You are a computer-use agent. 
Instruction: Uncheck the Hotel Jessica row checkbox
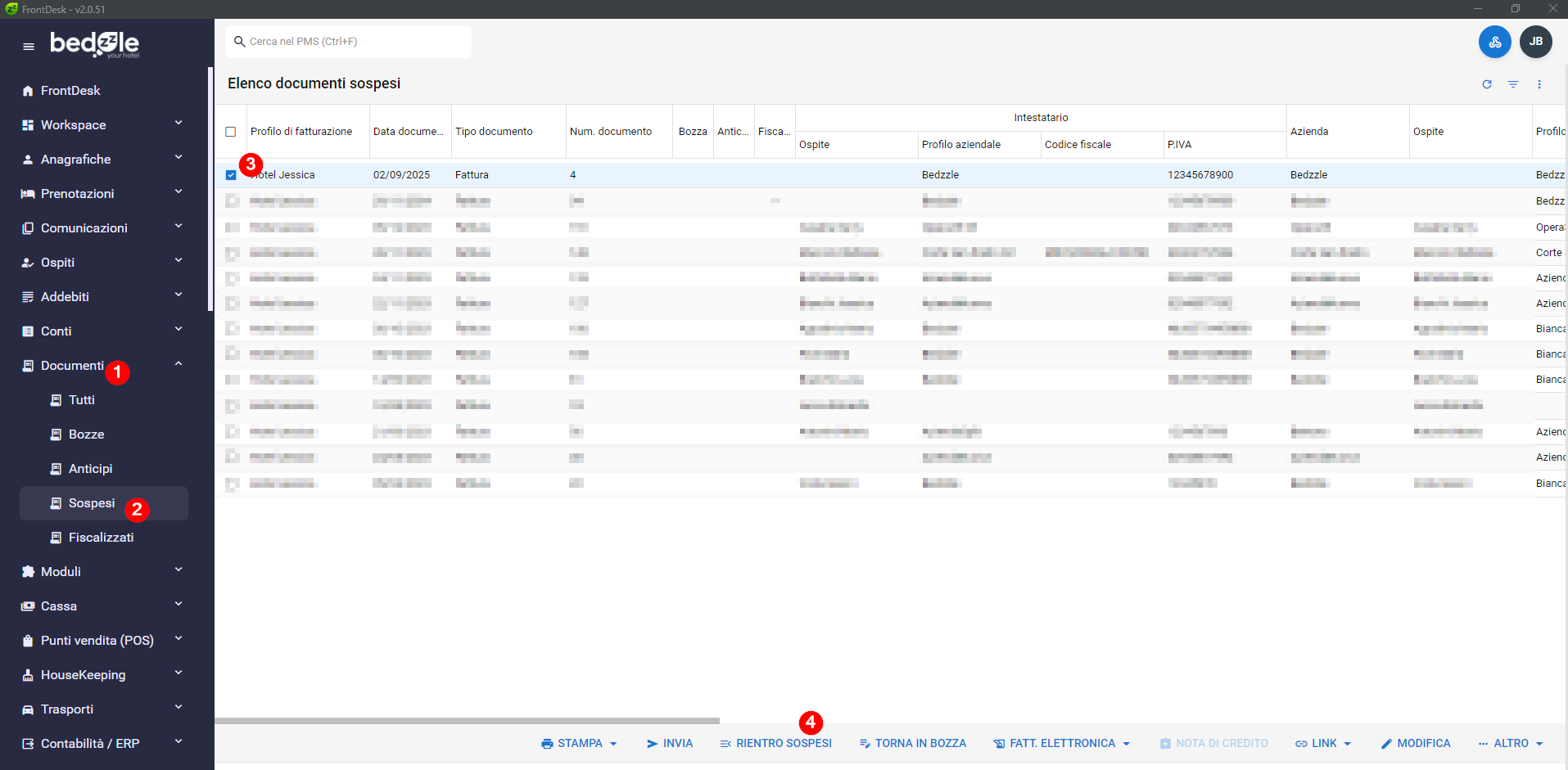click(x=231, y=175)
